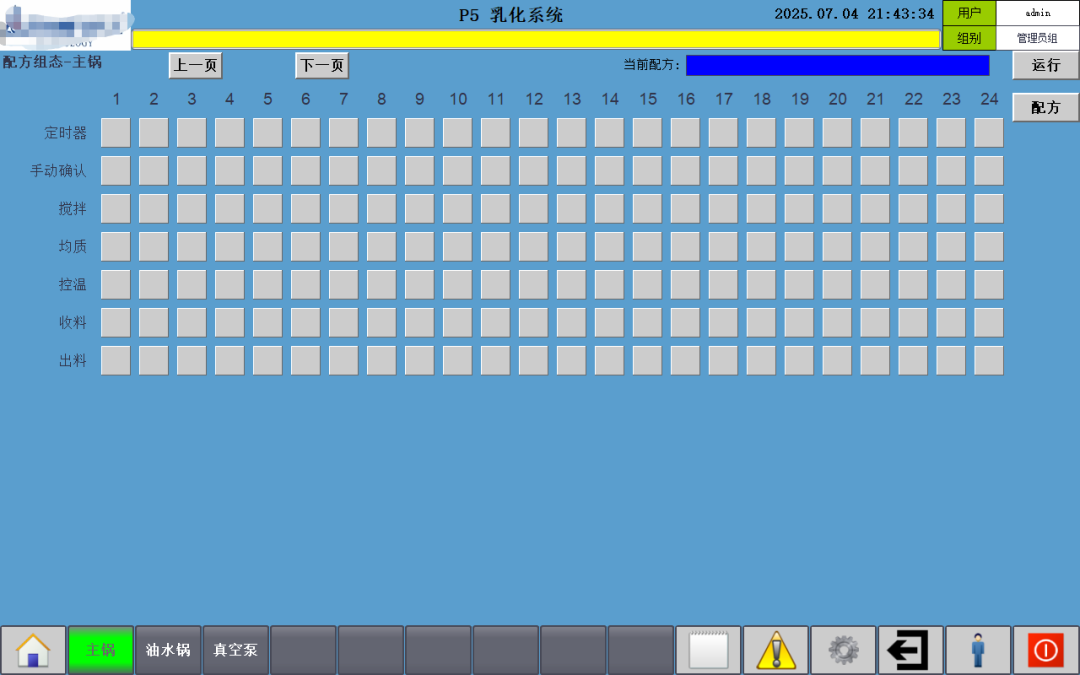Click the blue 当前配方 field
The width and height of the screenshot is (1080, 675).
(837, 65)
